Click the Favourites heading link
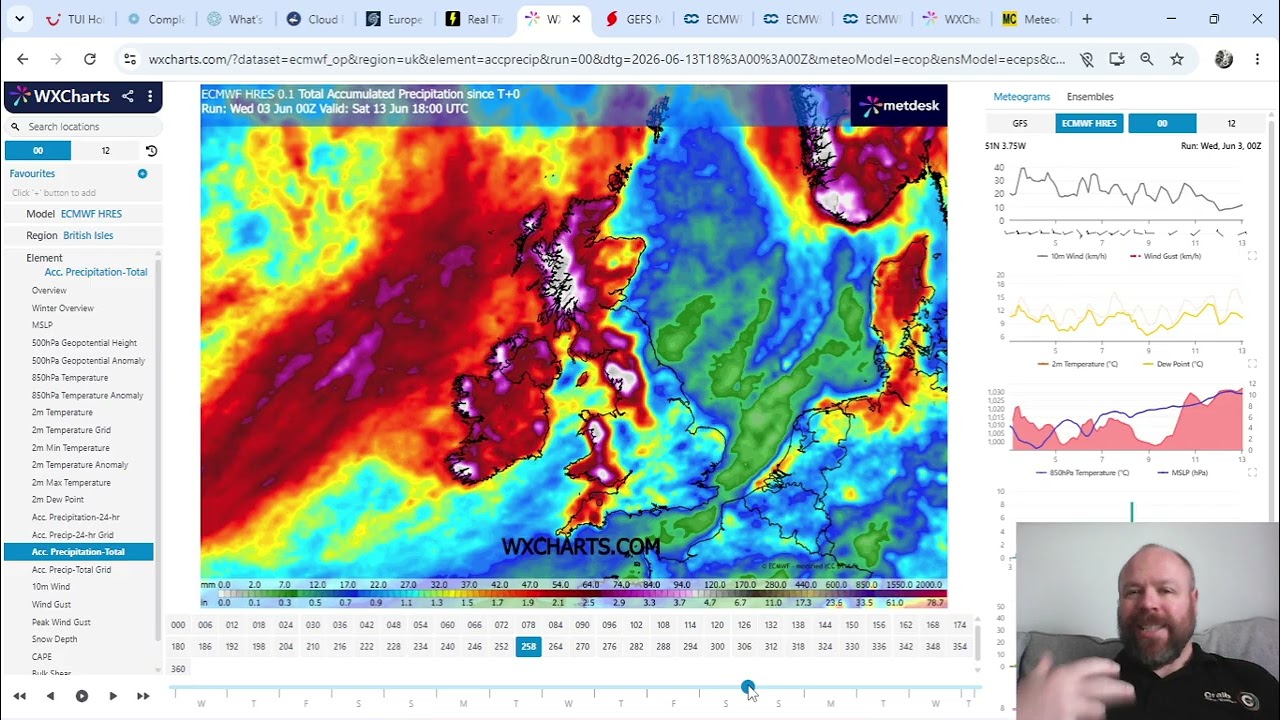This screenshot has width=1280, height=720. pyautogui.click(x=32, y=174)
